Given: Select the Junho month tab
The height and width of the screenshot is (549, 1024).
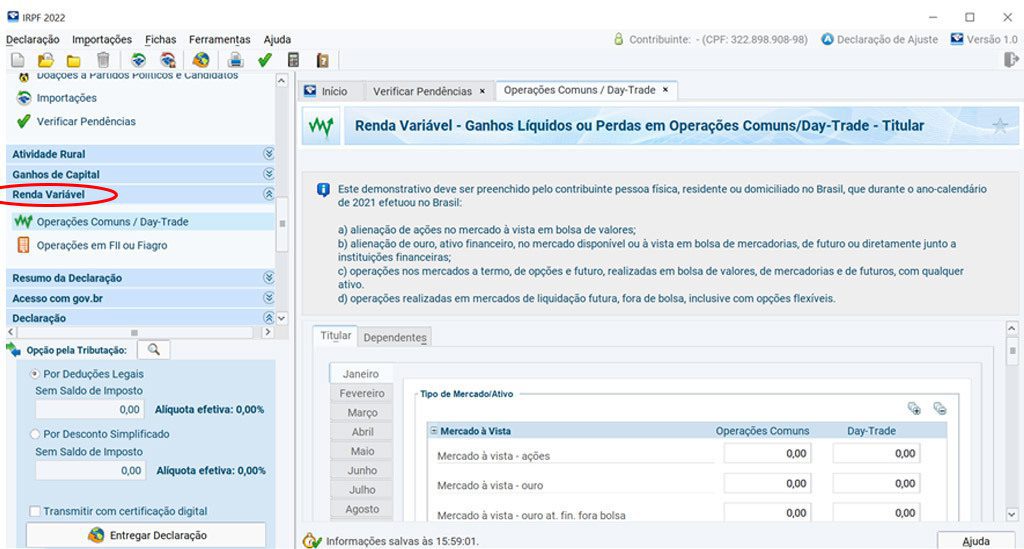Looking at the screenshot, I should 362,471.
